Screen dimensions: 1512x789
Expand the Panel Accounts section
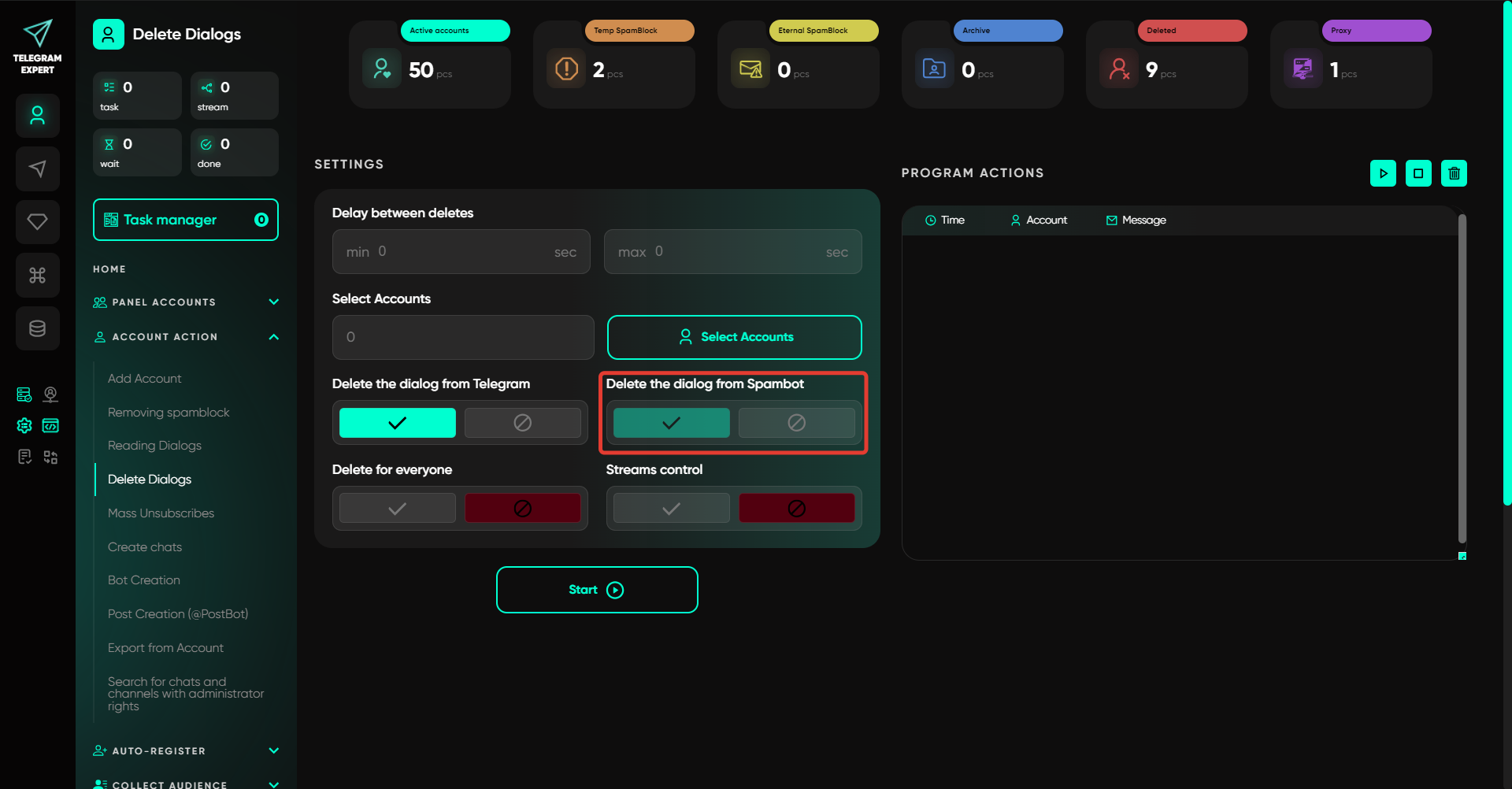click(273, 302)
